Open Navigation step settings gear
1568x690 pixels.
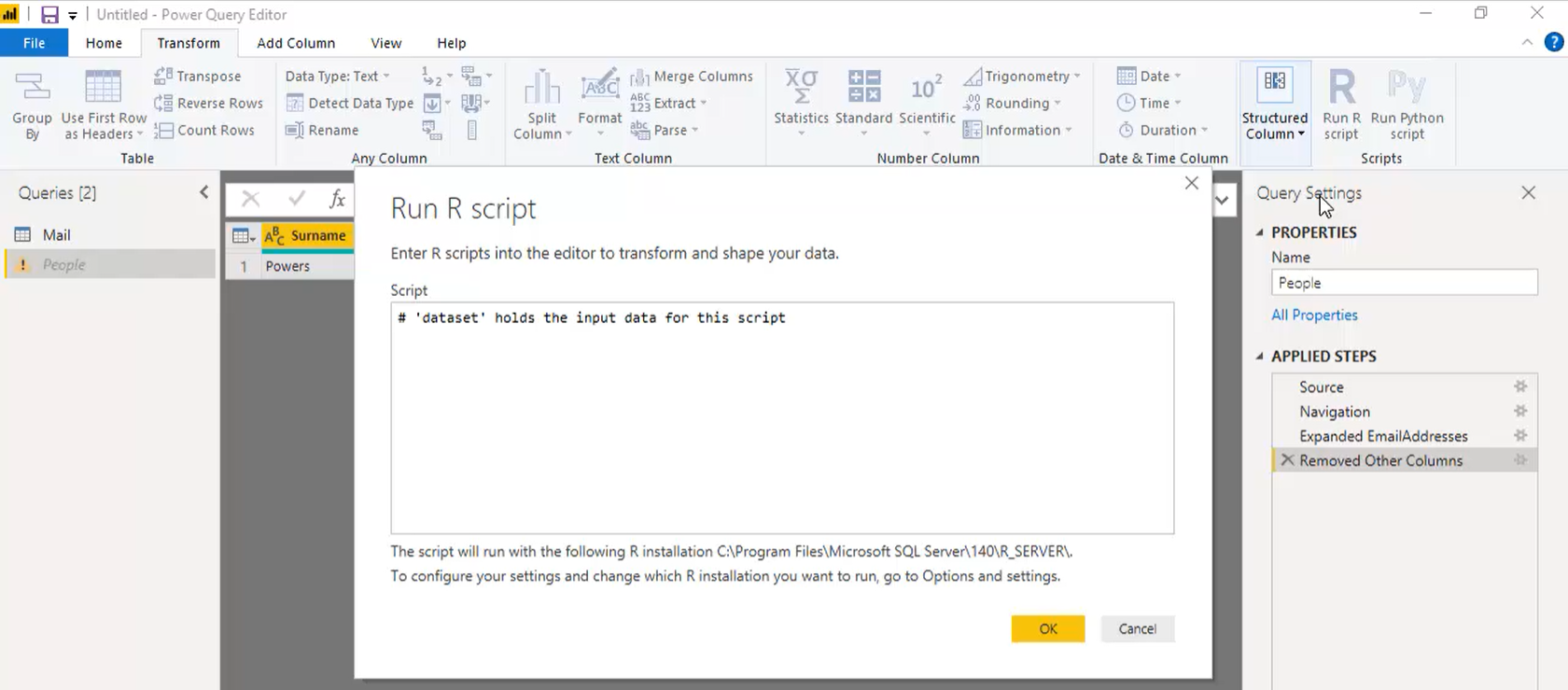1520,411
